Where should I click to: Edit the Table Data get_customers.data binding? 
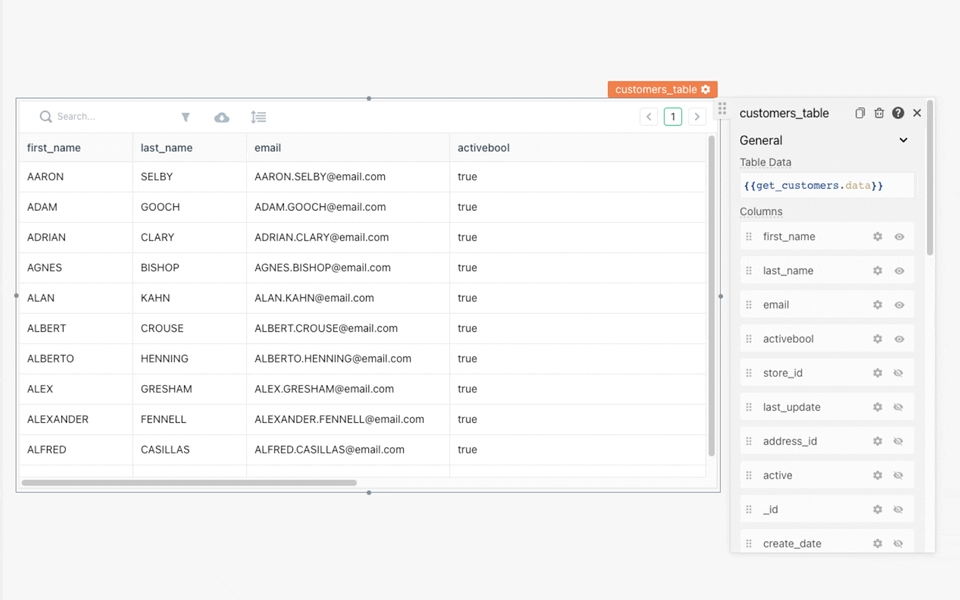(826, 185)
